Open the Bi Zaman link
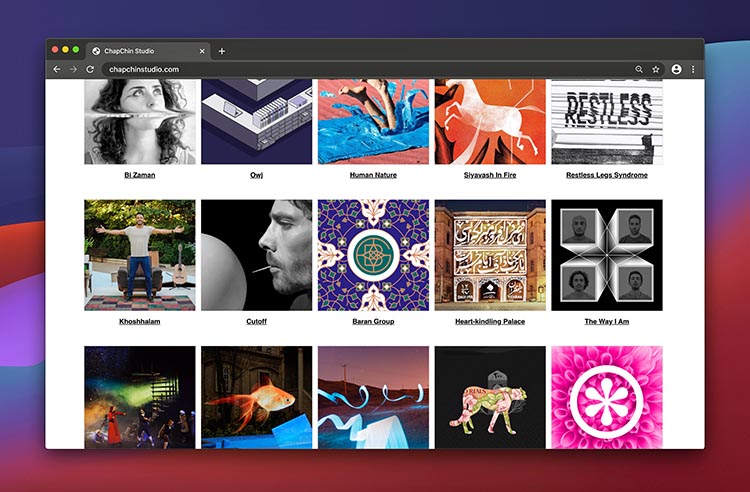750x492 pixels. pos(140,175)
